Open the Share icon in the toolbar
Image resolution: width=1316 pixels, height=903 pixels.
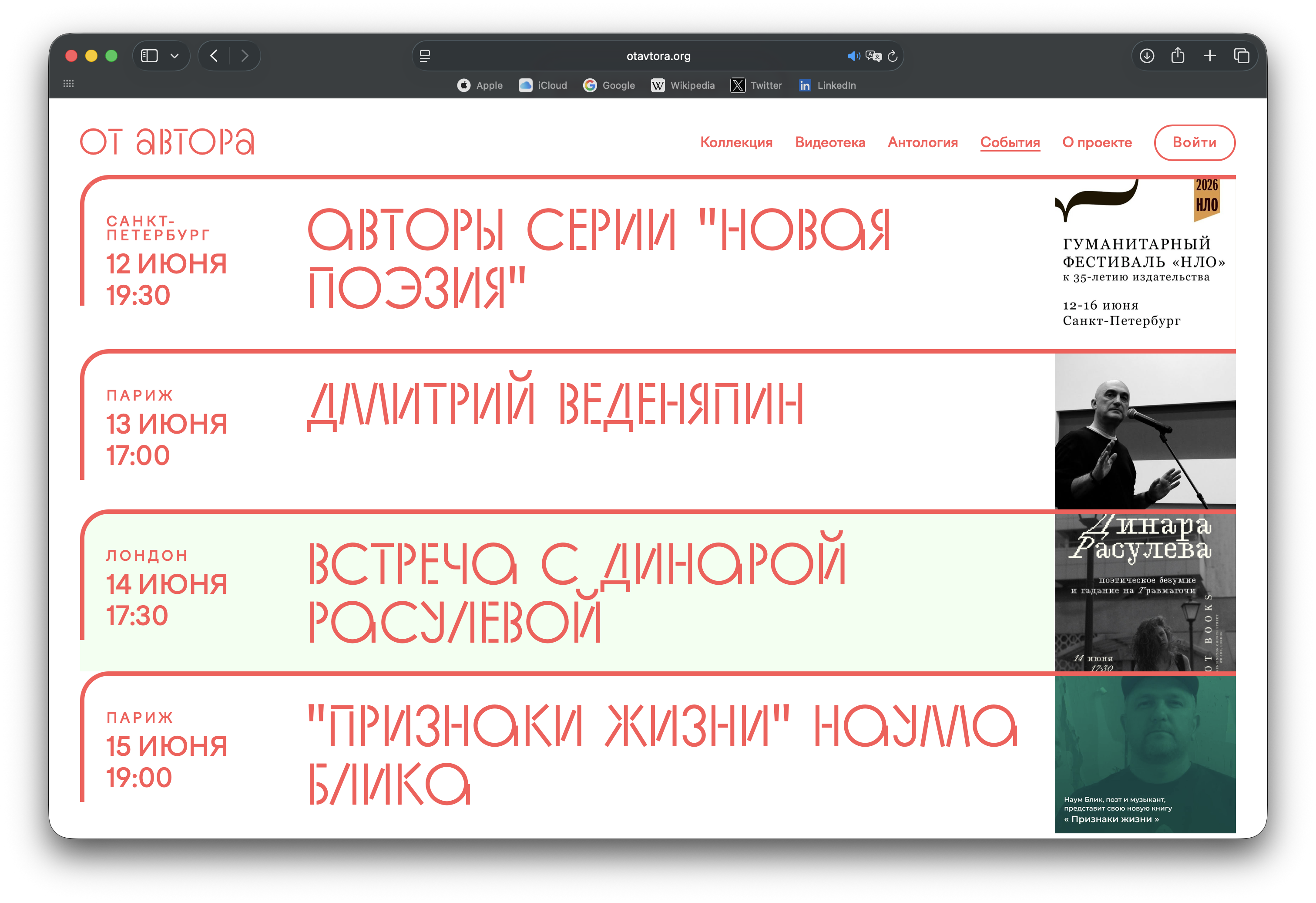coord(1178,55)
